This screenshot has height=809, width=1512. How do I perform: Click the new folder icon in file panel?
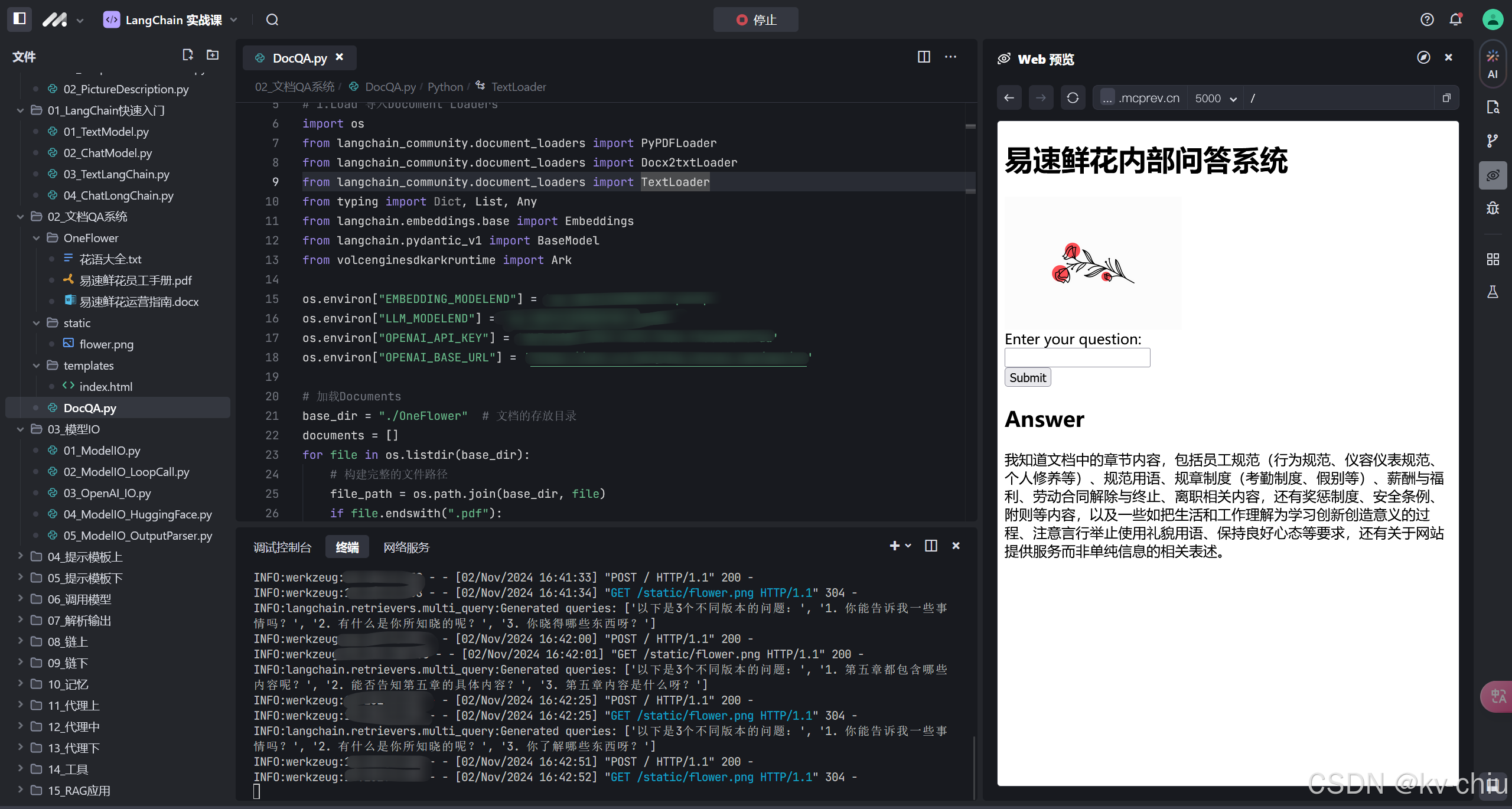[213, 55]
